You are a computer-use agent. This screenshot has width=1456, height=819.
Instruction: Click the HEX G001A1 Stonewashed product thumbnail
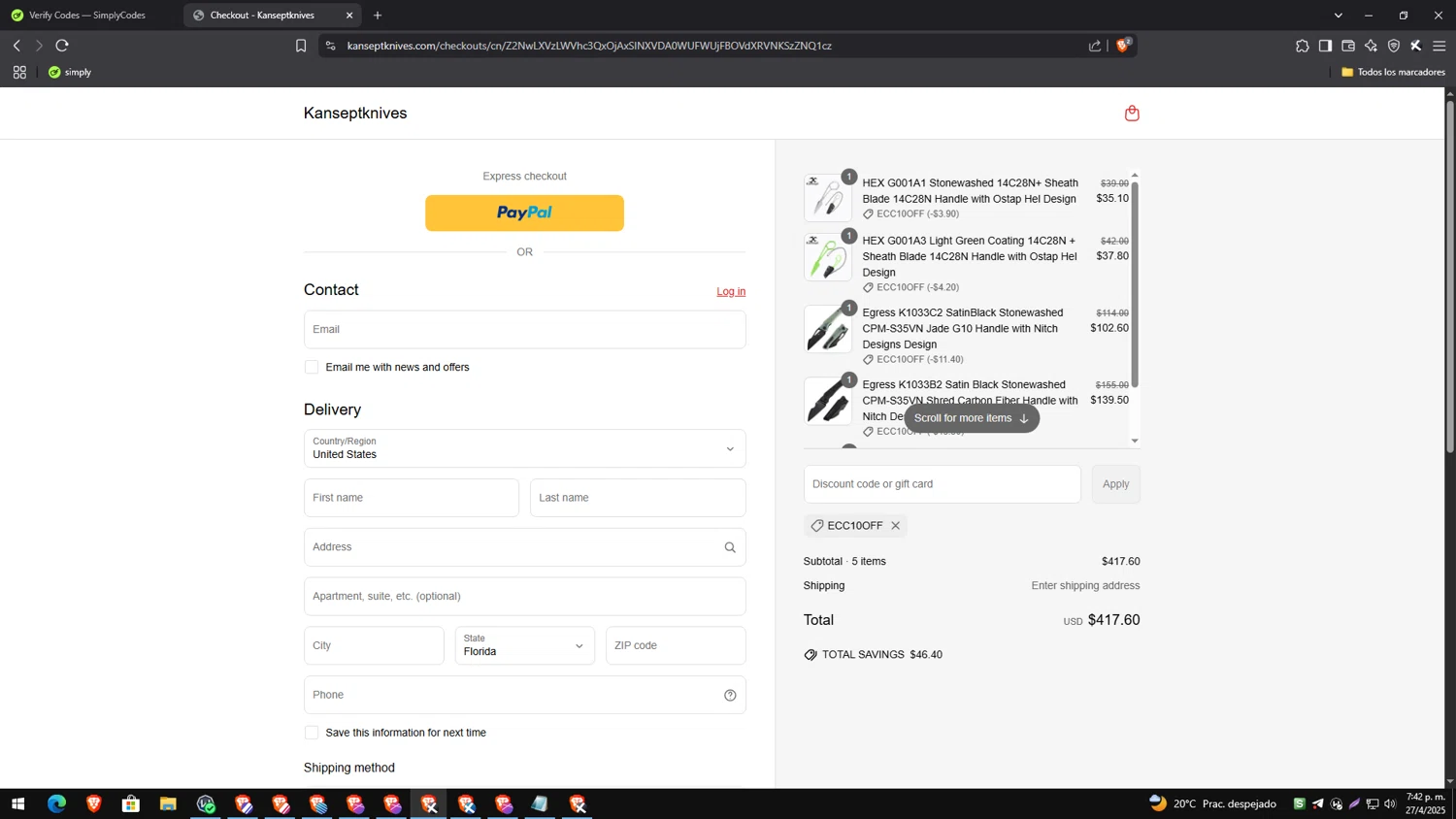(x=828, y=198)
